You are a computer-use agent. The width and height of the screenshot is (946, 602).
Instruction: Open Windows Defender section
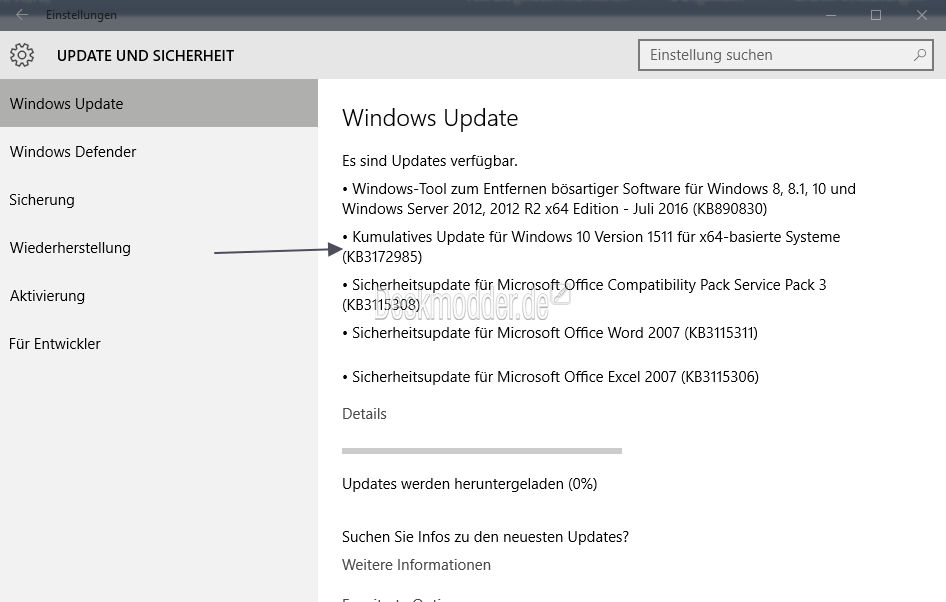(159, 151)
